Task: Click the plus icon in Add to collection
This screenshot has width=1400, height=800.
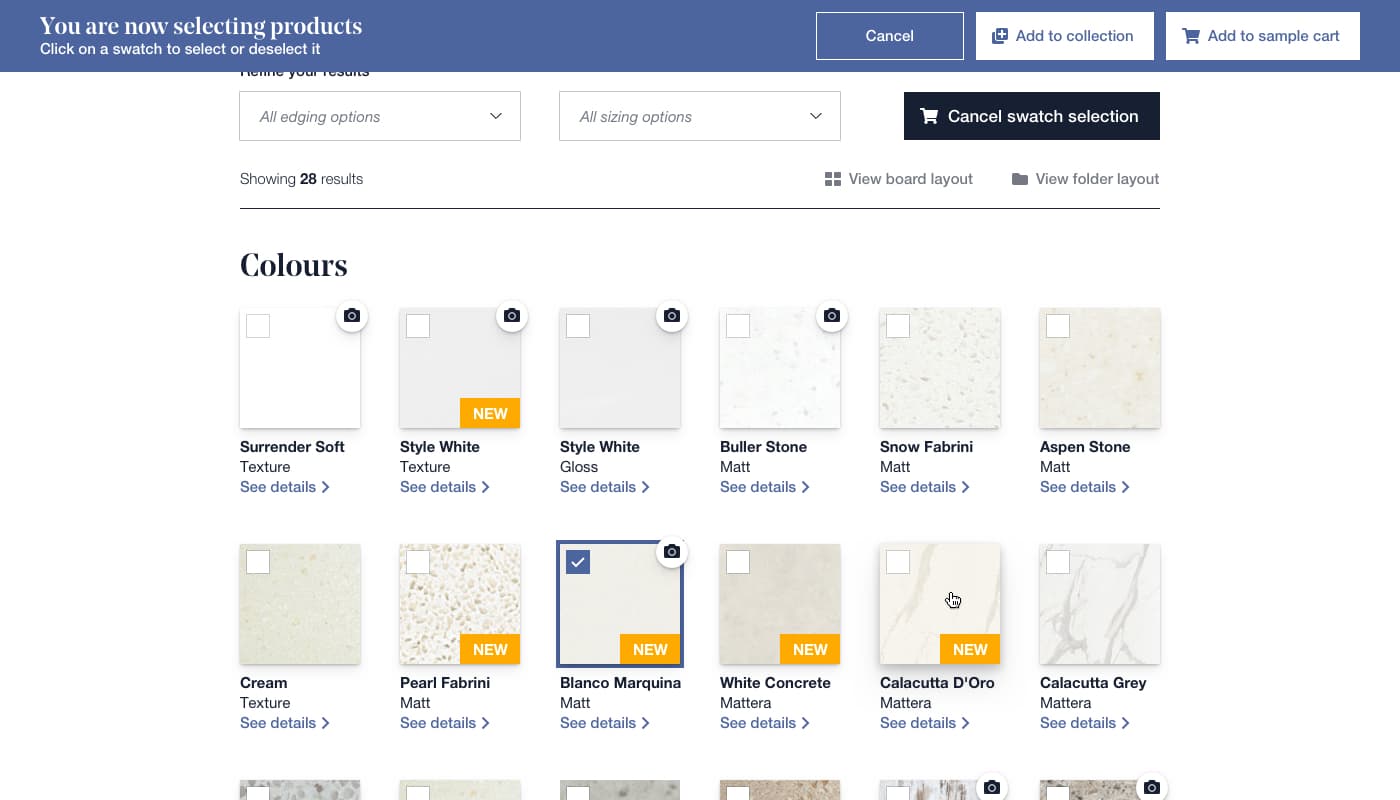Action: [1000, 36]
